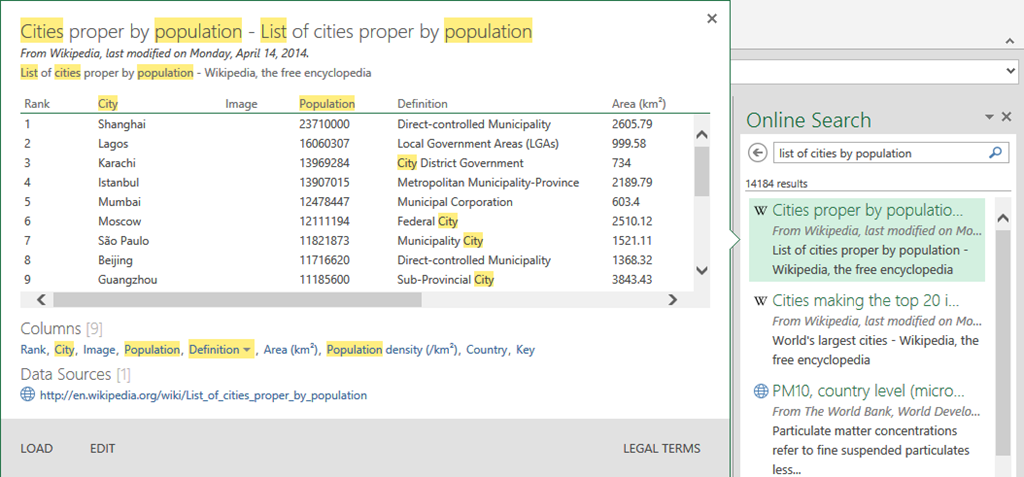Load the selected query with LOAD
Image resolution: width=1024 pixels, height=477 pixels.
coord(36,449)
